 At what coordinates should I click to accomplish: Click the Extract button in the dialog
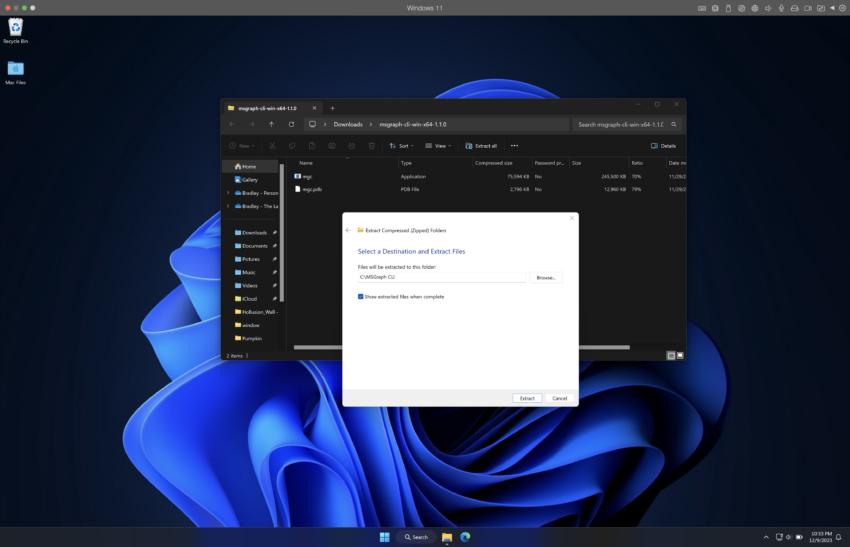pyautogui.click(x=527, y=398)
